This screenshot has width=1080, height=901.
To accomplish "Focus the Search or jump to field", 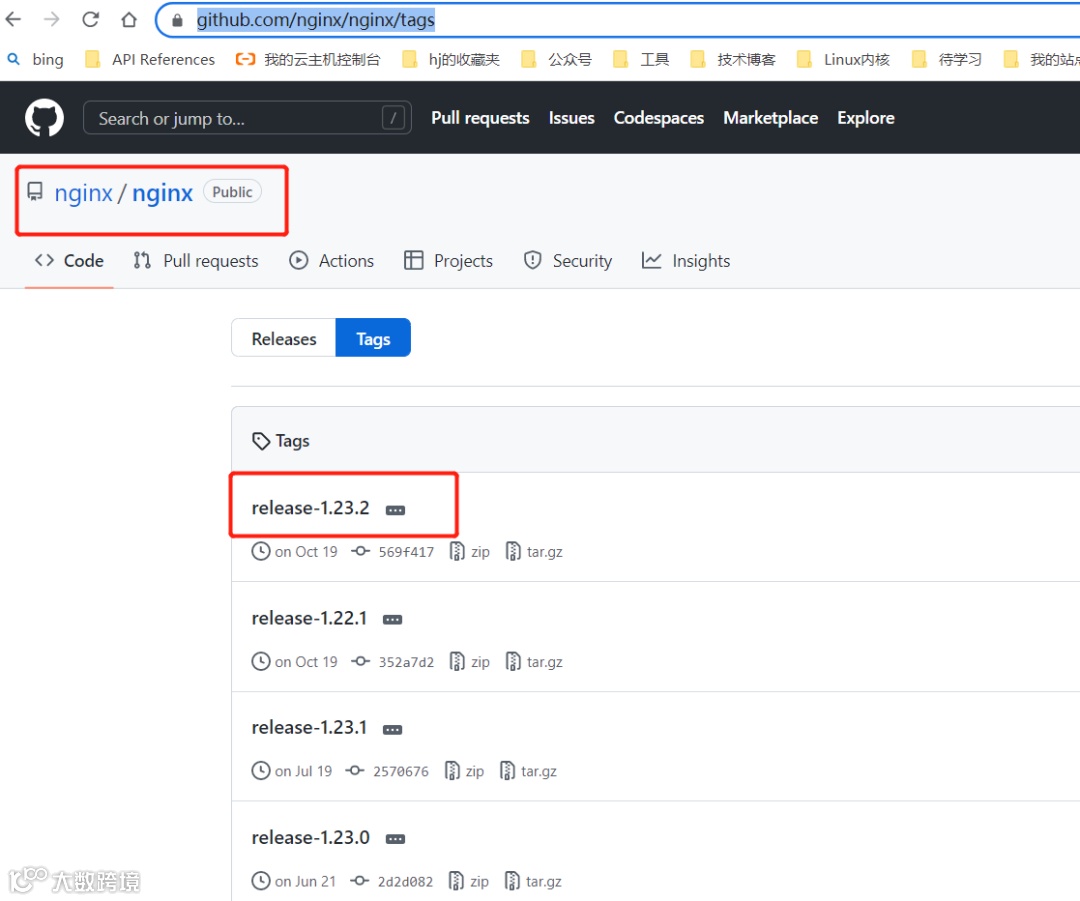I will point(247,118).
